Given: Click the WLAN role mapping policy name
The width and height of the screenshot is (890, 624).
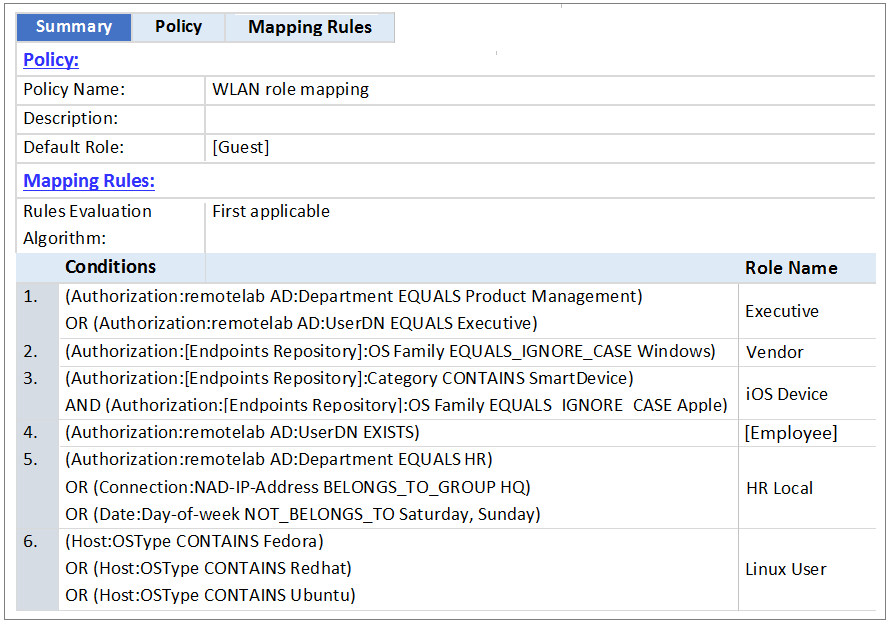Looking at the screenshot, I should point(290,89).
